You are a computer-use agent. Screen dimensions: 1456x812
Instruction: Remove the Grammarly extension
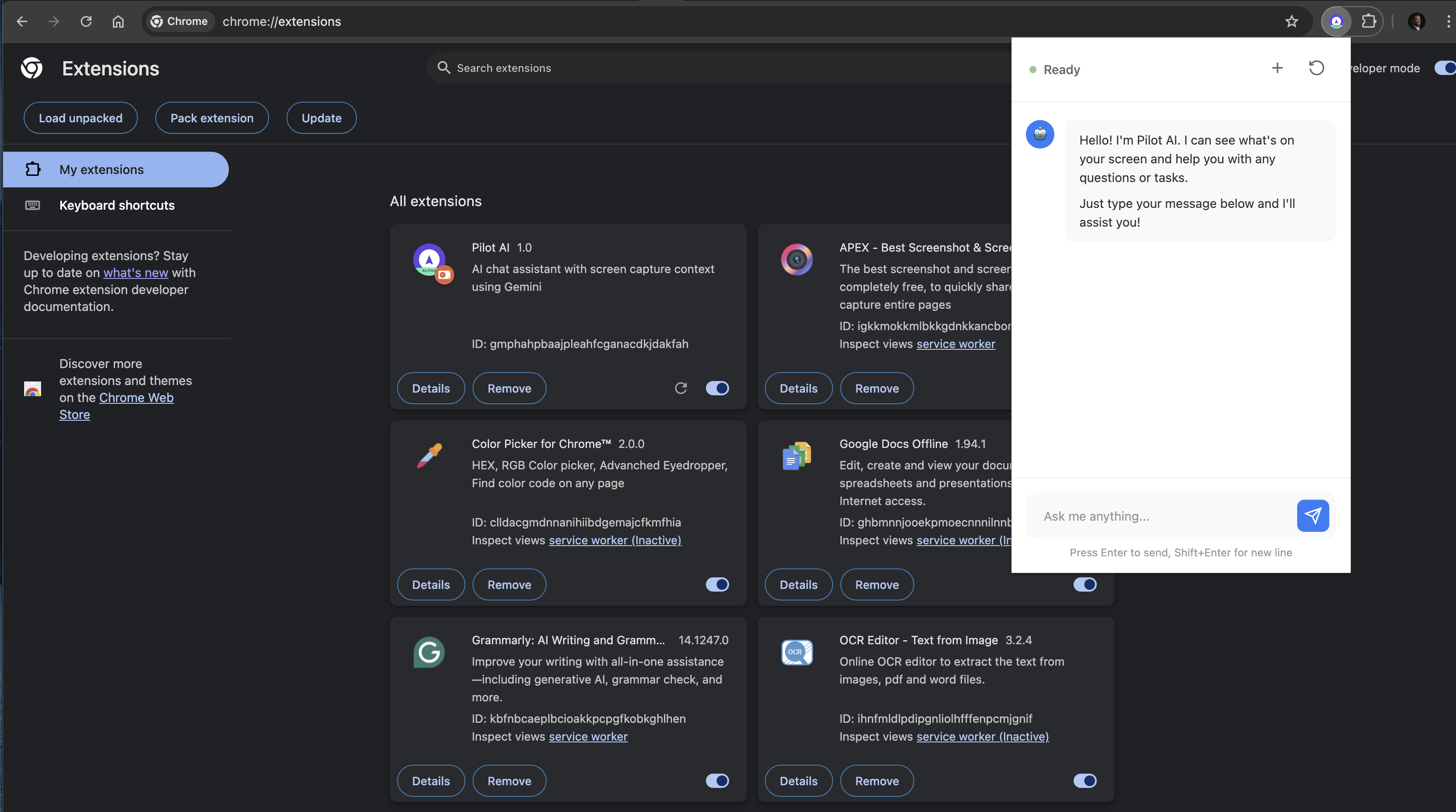pos(509,780)
